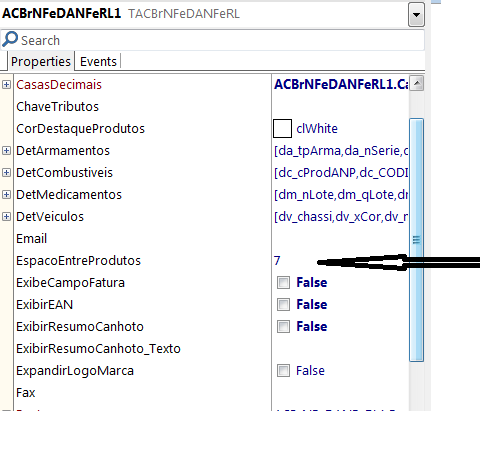Toggle the ExpandirLogoMarca checkbox
Screen dimensions: 487x457
(x=283, y=371)
